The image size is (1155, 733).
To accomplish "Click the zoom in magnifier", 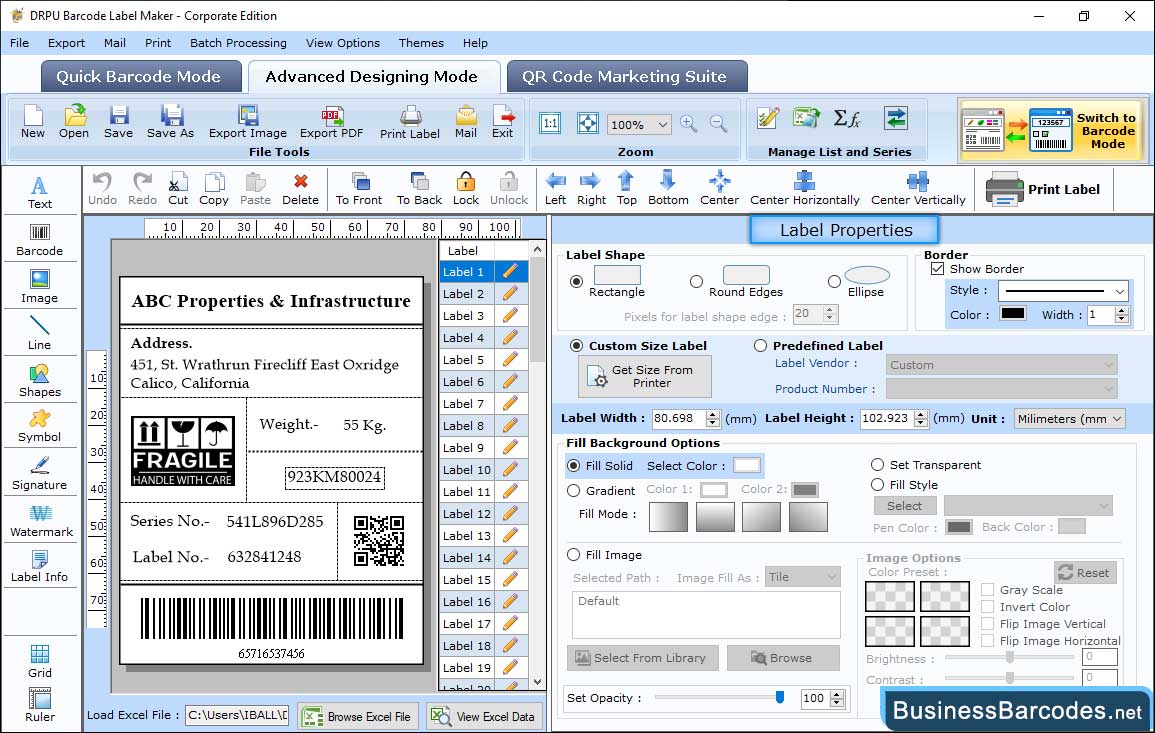I will pyautogui.click(x=689, y=124).
